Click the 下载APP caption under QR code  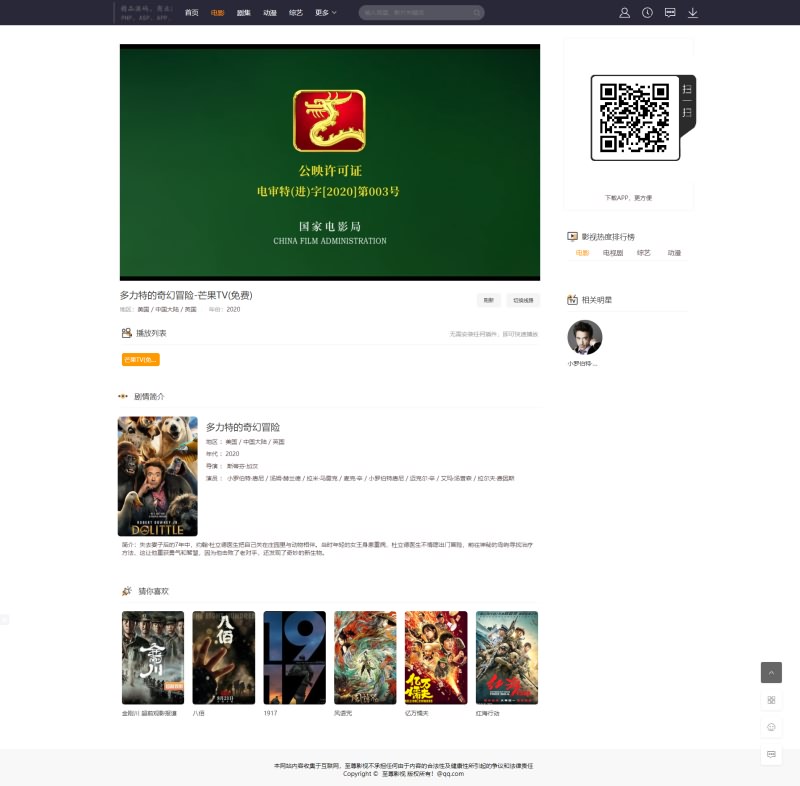click(628, 198)
